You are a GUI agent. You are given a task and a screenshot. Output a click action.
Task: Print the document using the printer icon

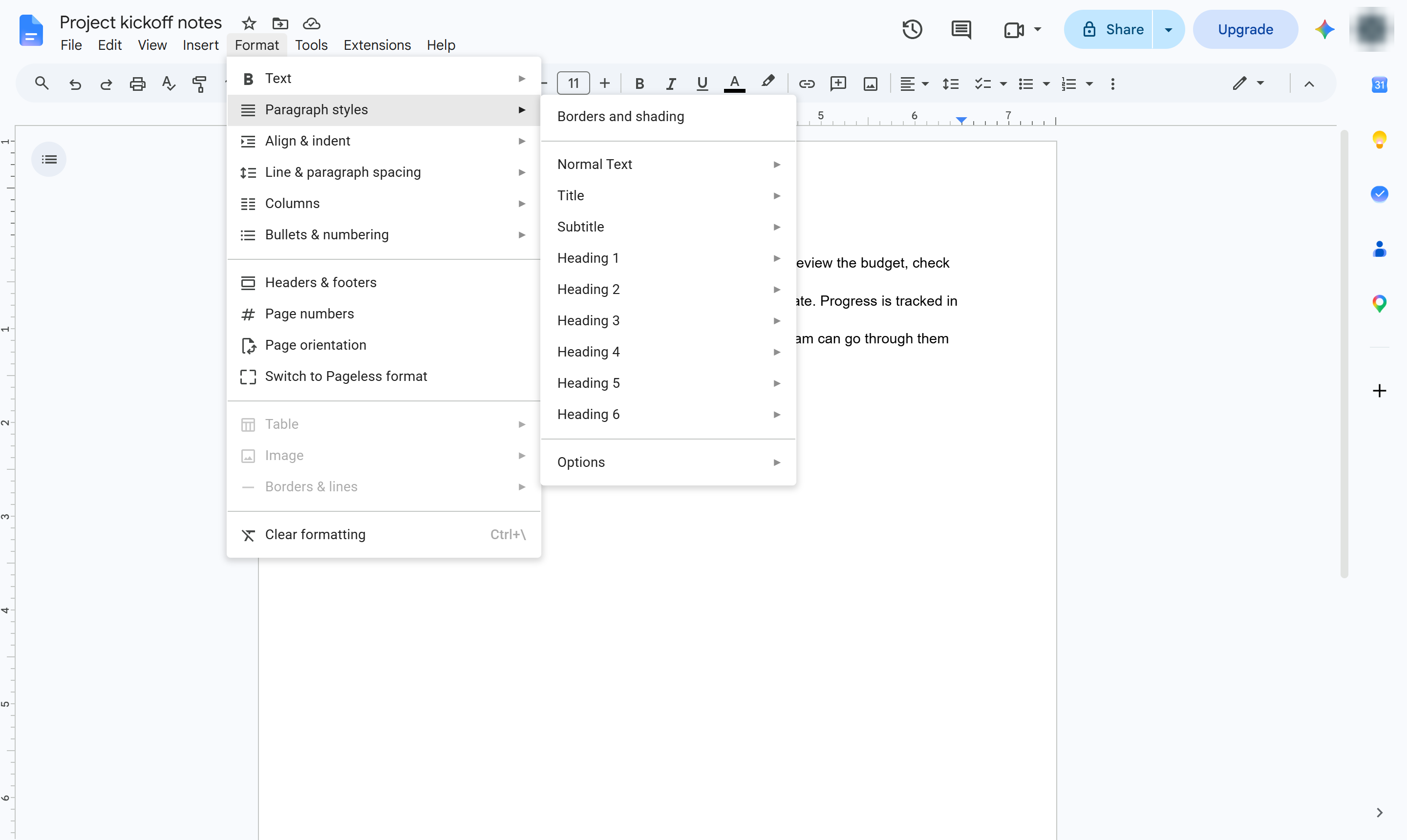[138, 84]
